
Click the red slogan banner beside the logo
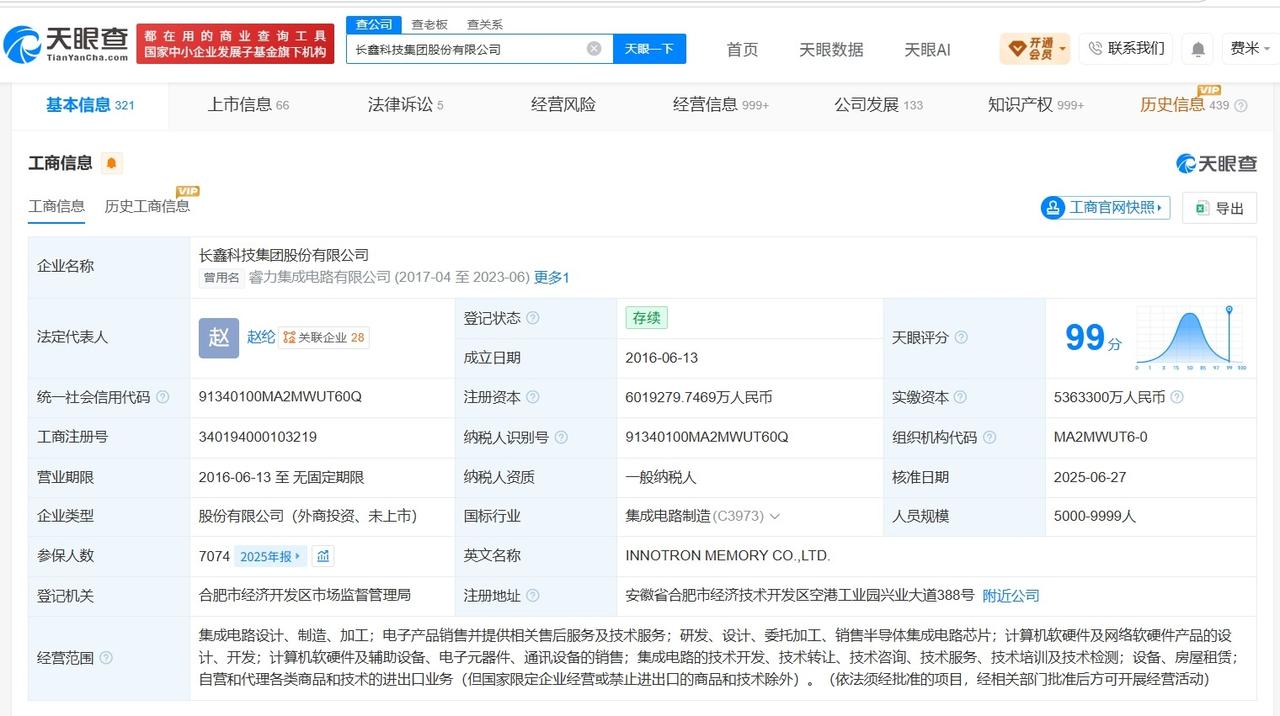click(235, 43)
